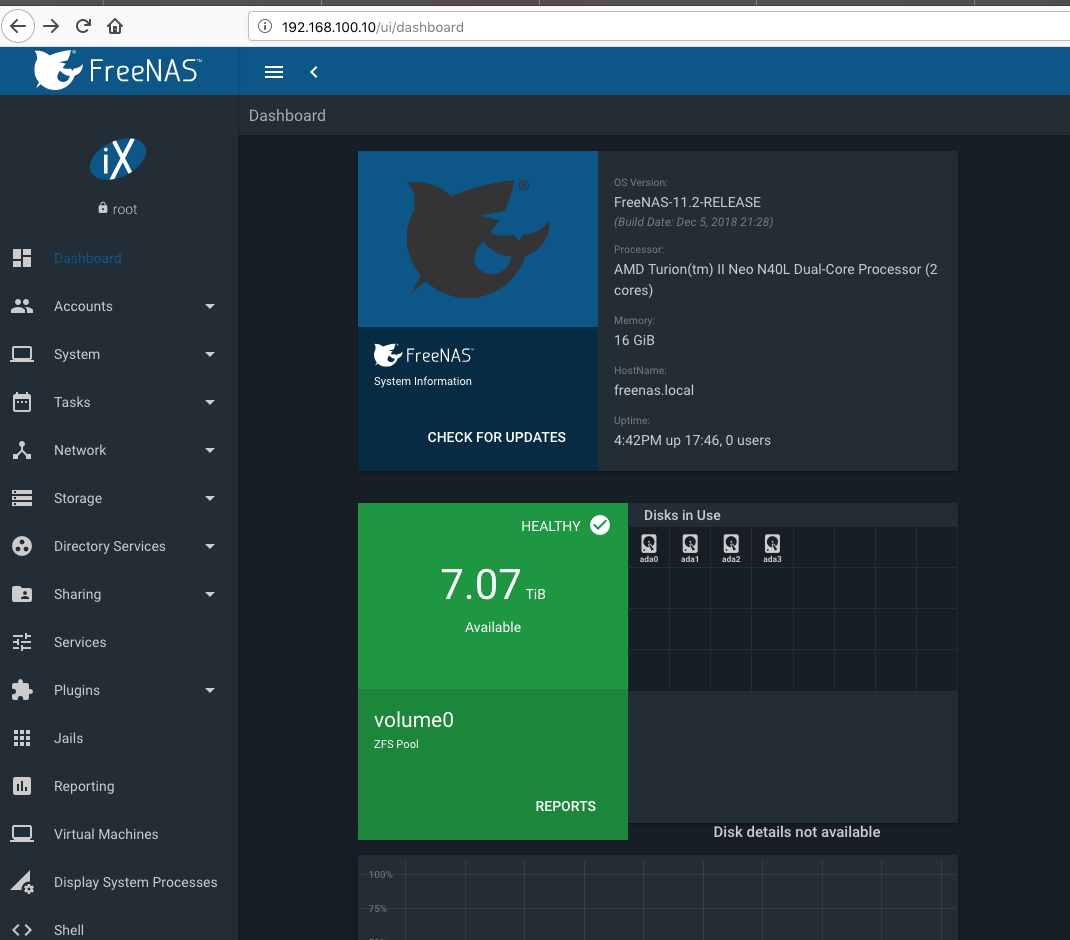
Task: Click the 7.07 TiB available value
Action: pos(493,586)
